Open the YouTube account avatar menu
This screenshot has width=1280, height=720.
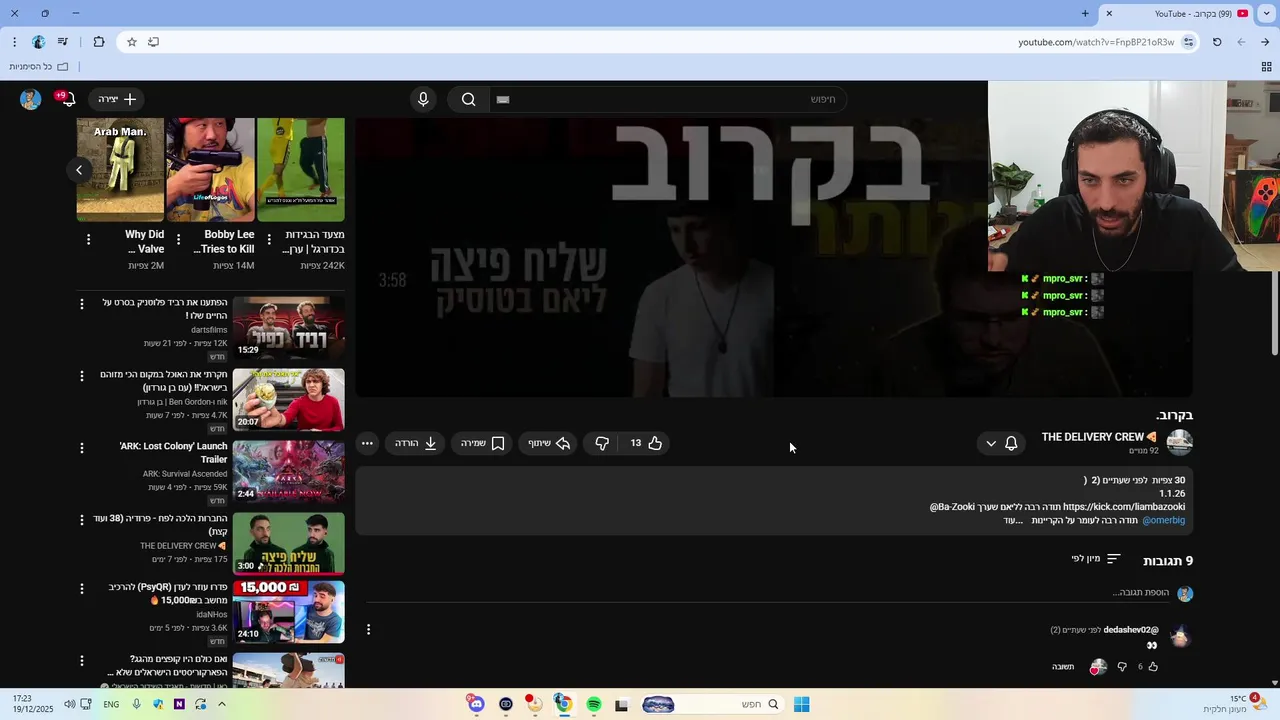(31, 99)
